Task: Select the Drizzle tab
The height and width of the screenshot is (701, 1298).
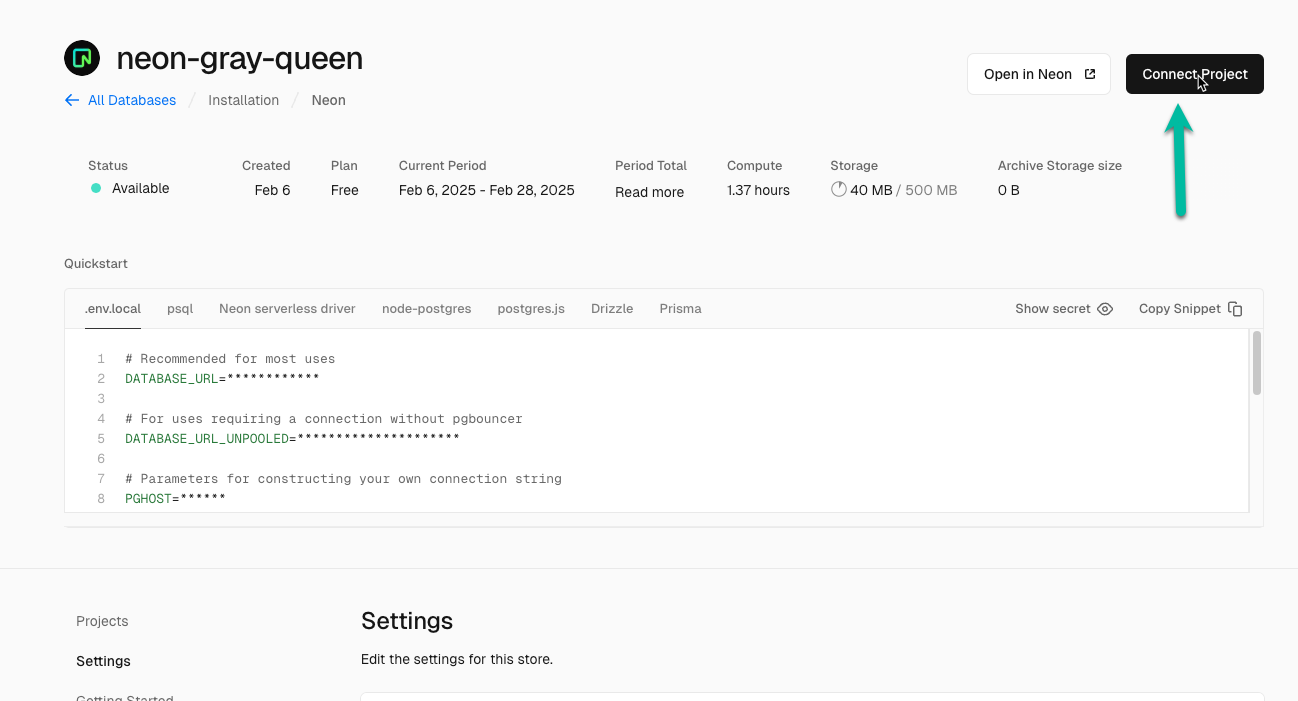Action: [612, 309]
